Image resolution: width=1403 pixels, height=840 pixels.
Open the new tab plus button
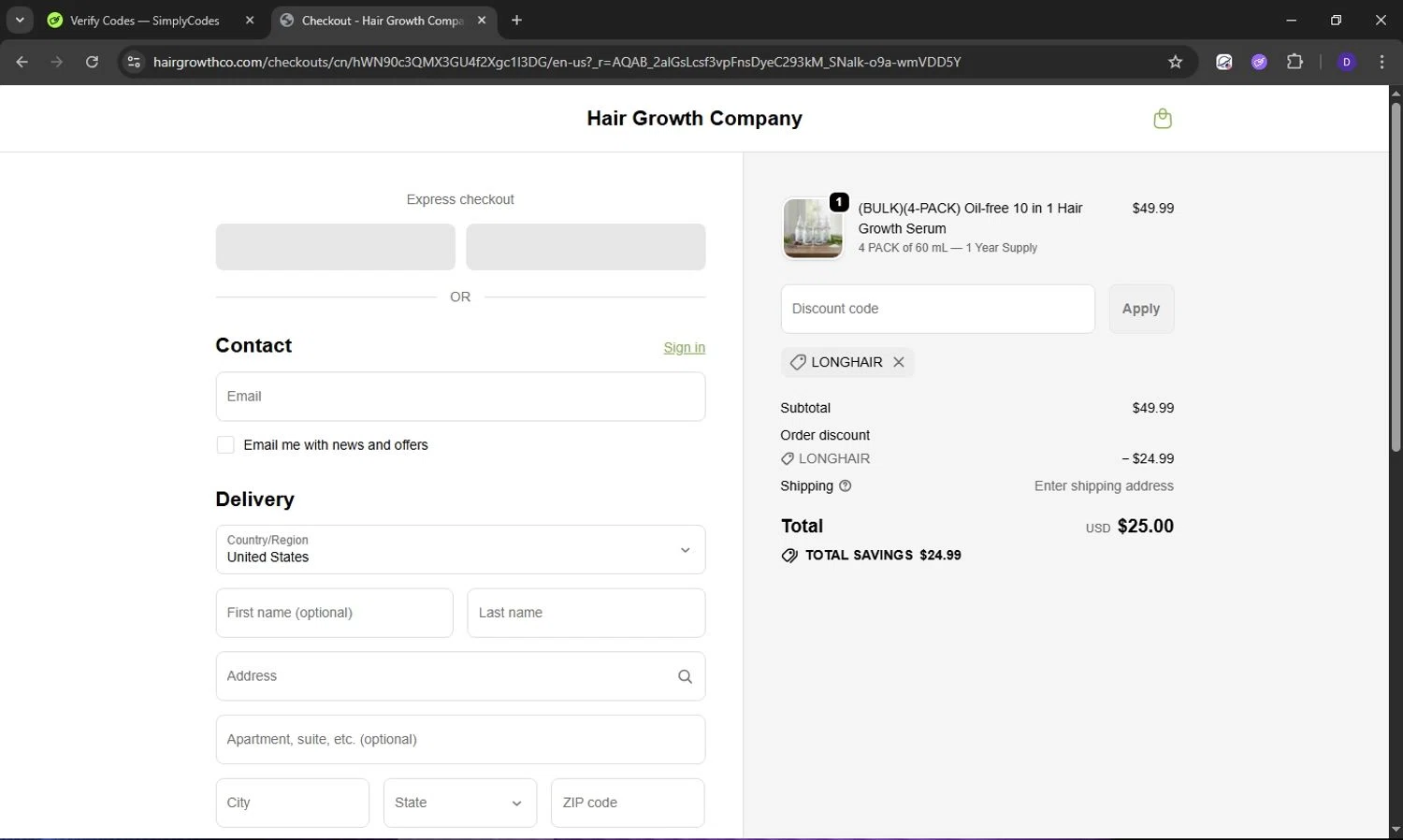click(x=516, y=20)
